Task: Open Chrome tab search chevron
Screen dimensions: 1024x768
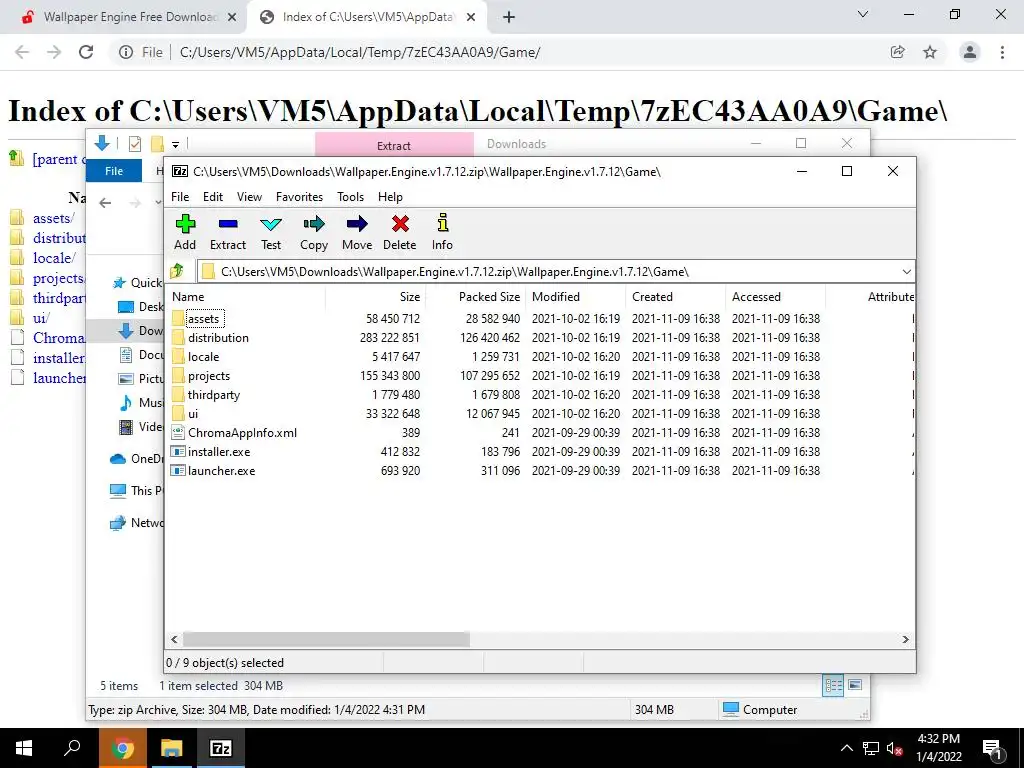Action: (863, 14)
